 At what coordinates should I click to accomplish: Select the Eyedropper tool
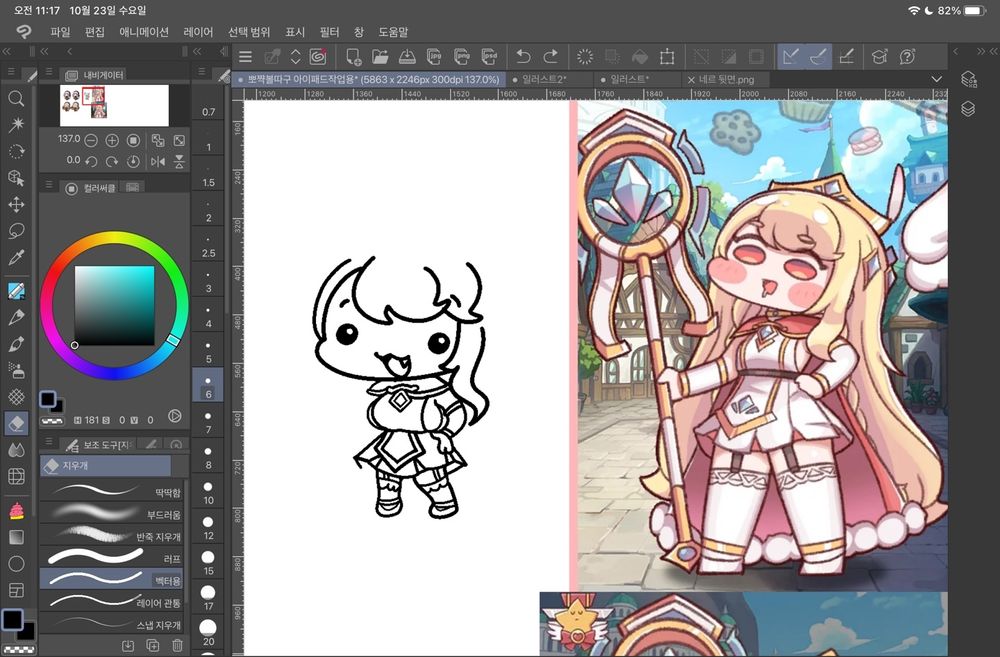tap(16, 258)
